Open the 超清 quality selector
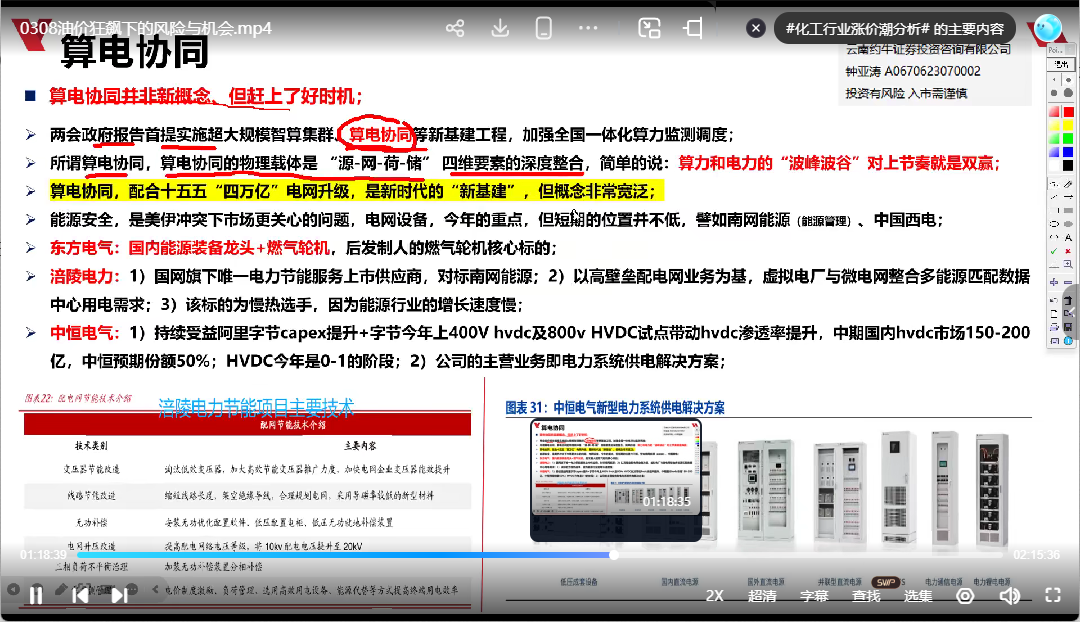 (x=762, y=596)
